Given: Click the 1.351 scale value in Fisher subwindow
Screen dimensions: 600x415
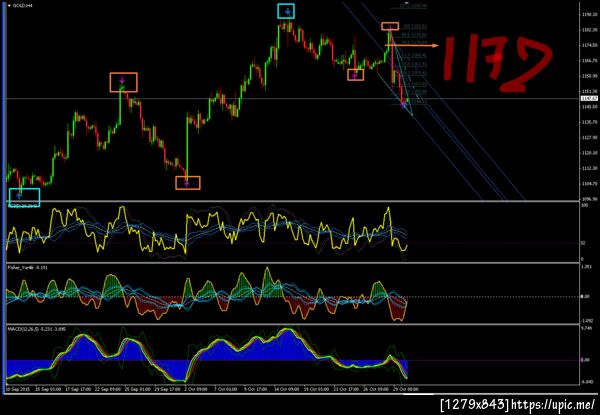Looking at the screenshot, I should click(x=588, y=267).
